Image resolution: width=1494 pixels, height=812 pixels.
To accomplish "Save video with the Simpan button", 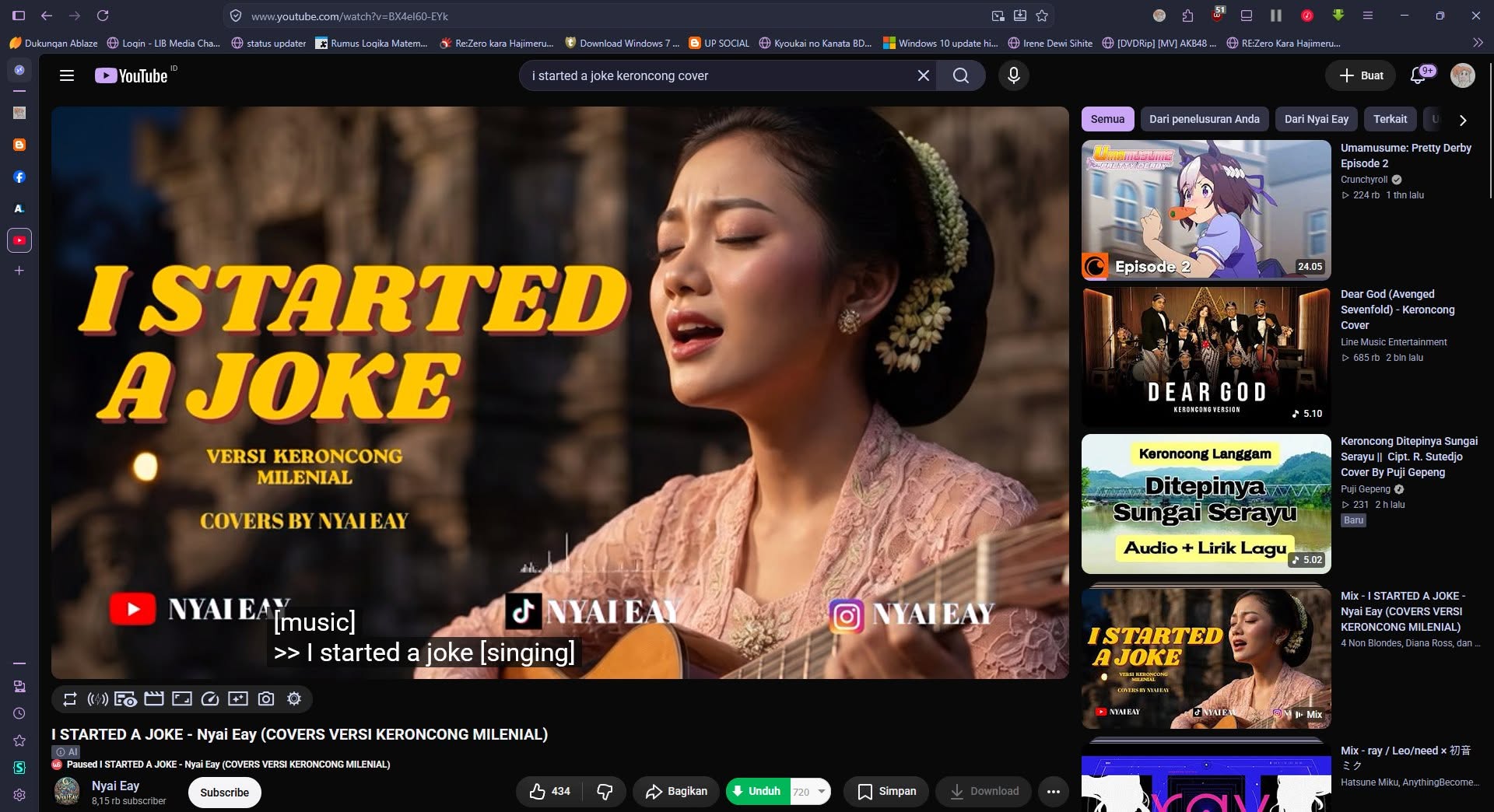I will [x=886, y=792].
